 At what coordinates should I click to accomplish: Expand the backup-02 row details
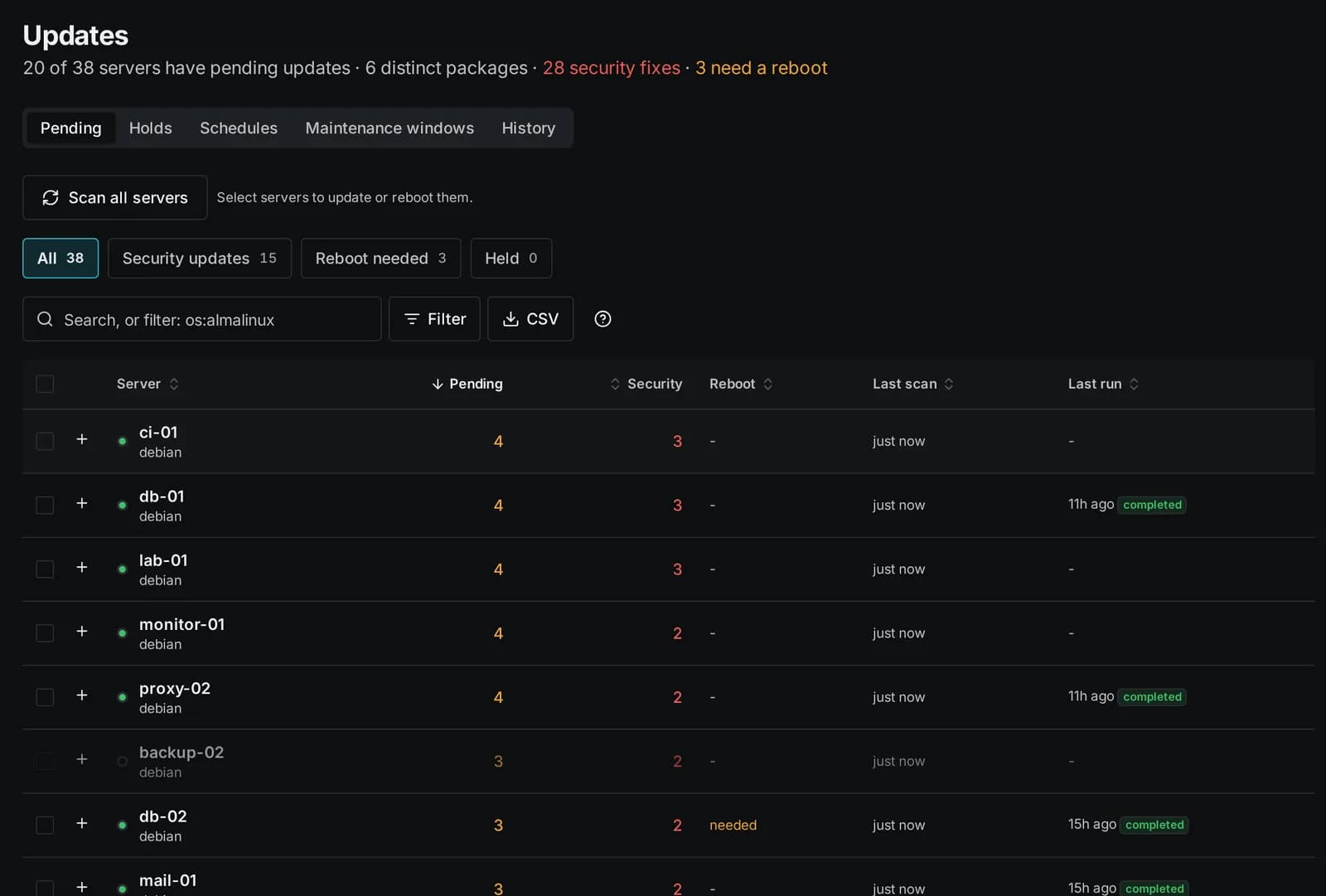click(x=82, y=758)
